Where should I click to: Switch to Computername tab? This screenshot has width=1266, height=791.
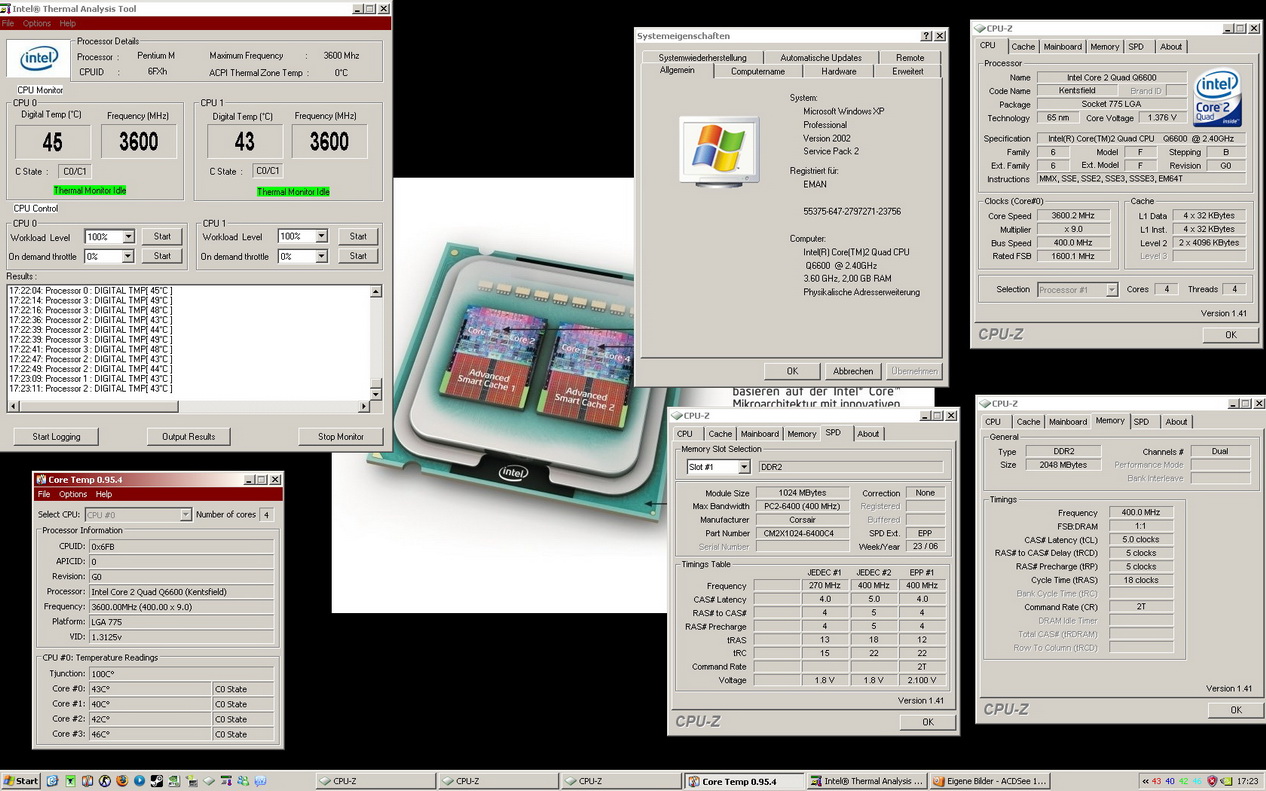(758, 72)
